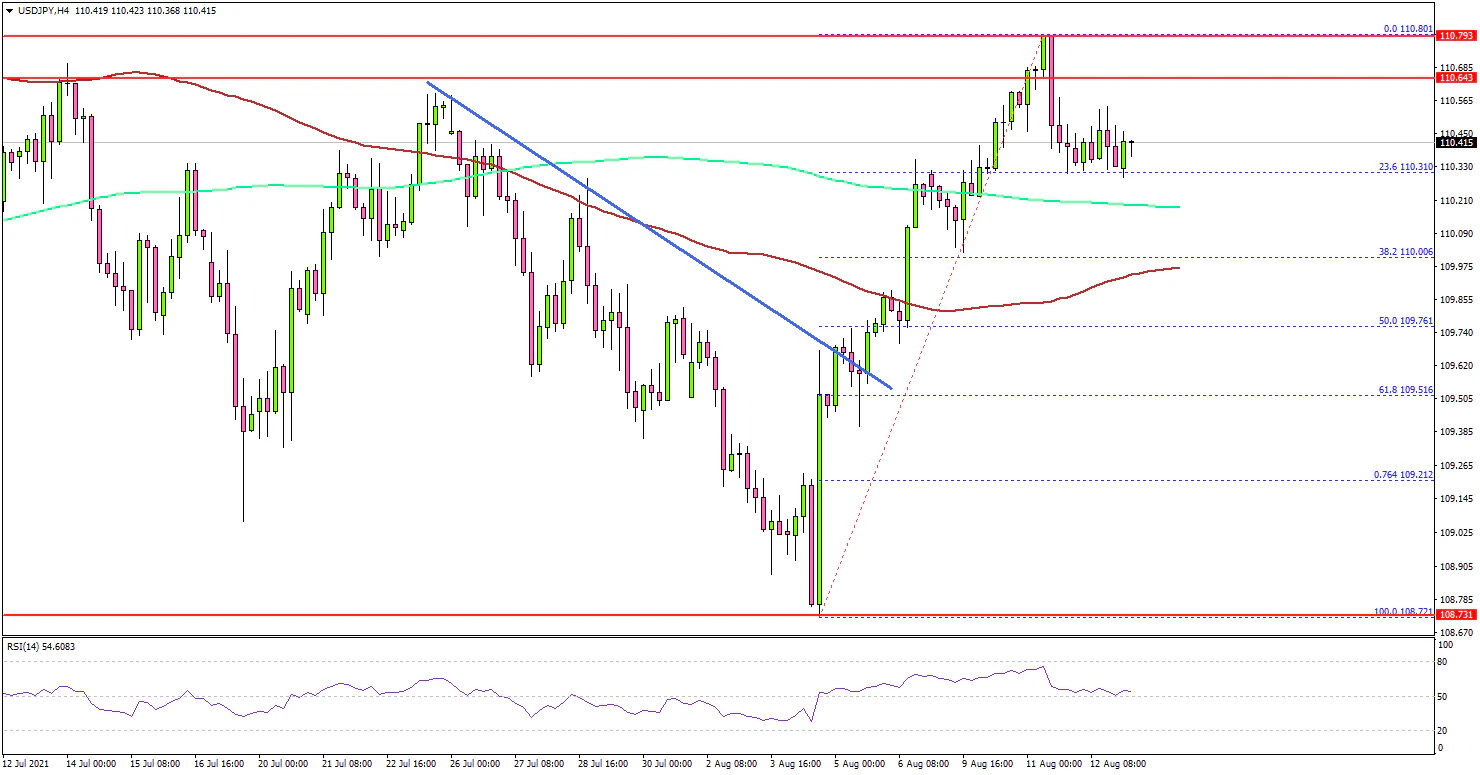Viewport: 1480px width, 775px height.
Task: Click the red 110.643 price label
Action: (x=1455, y=77)
